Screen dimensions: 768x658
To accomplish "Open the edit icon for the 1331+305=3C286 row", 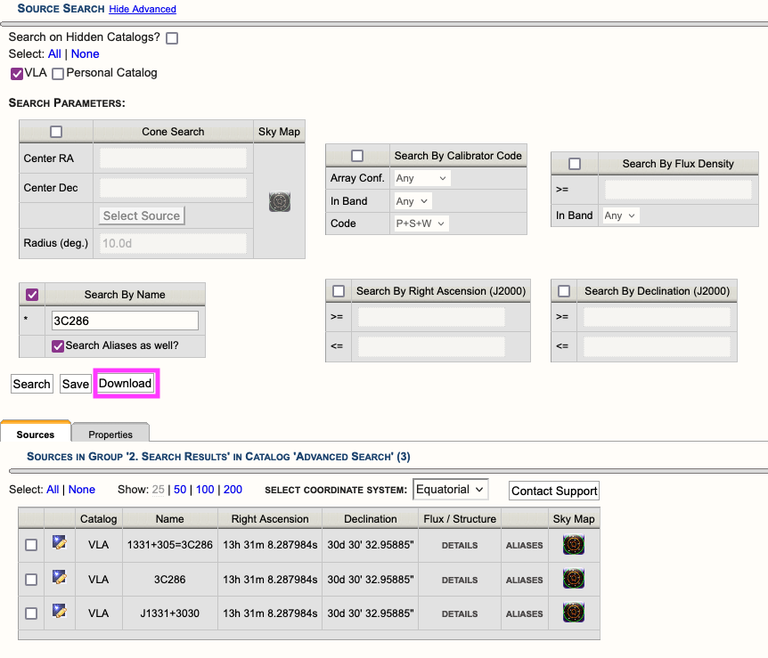I will point(59,544).
